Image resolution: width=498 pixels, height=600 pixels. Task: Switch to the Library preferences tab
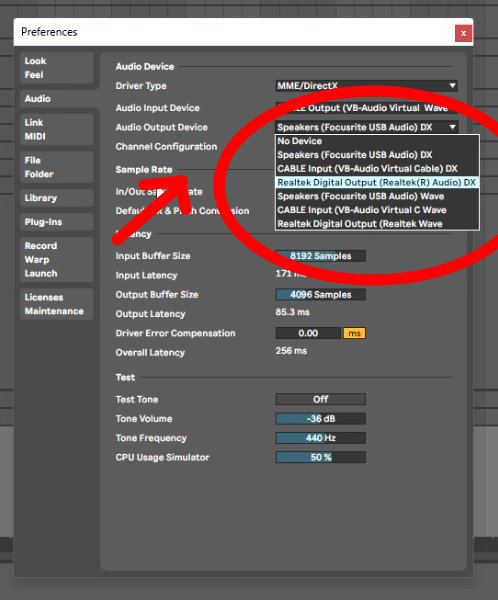click(x=57, y=198)
